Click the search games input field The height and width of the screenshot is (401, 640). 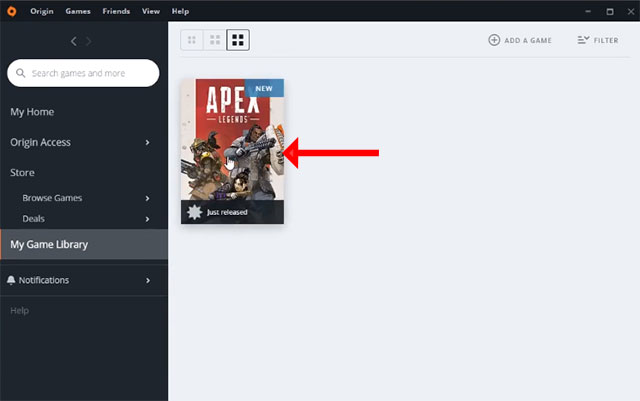83,73
